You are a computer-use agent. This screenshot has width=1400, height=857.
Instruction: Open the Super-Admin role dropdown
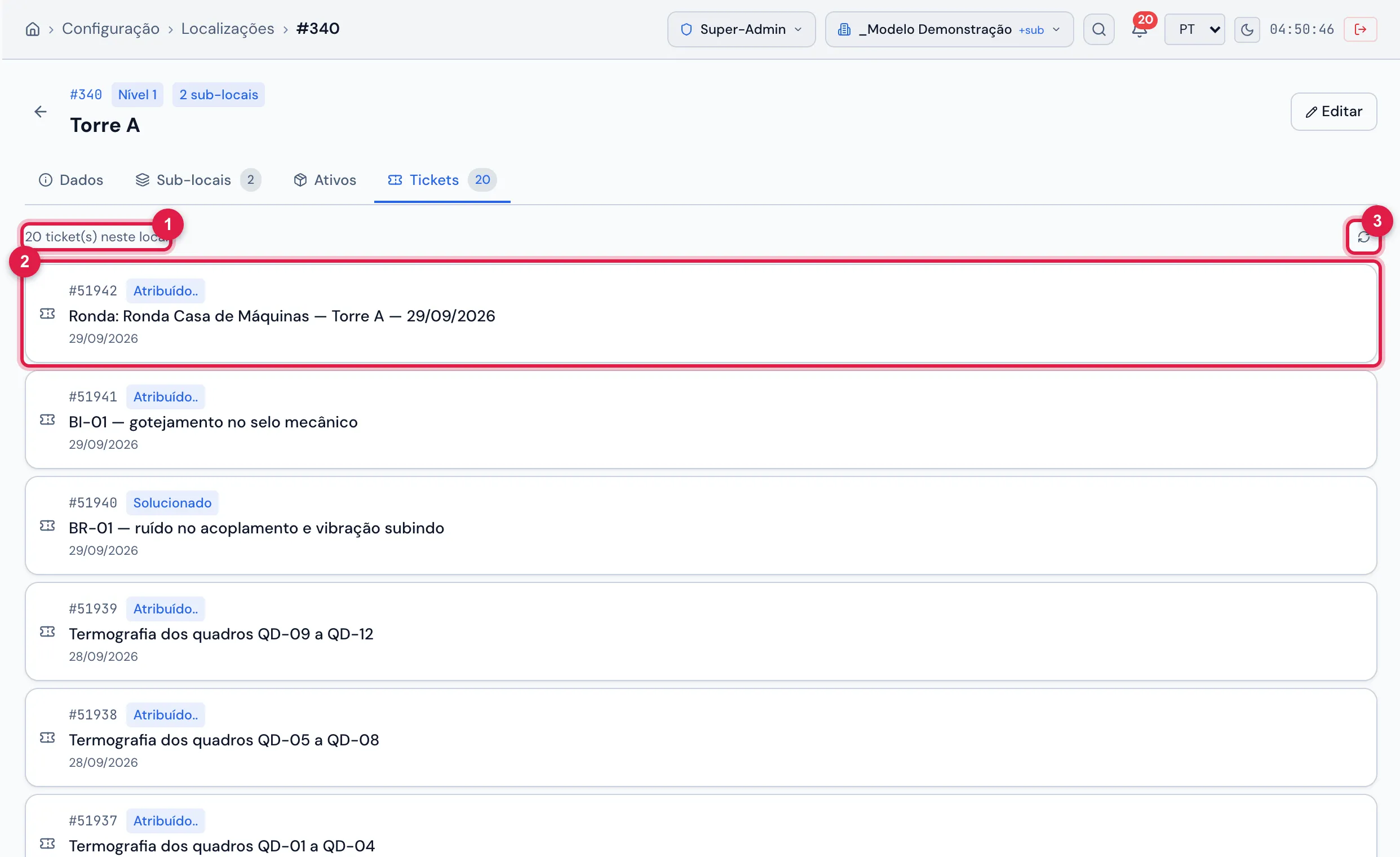pyautogui.click(x=741, y=29)
